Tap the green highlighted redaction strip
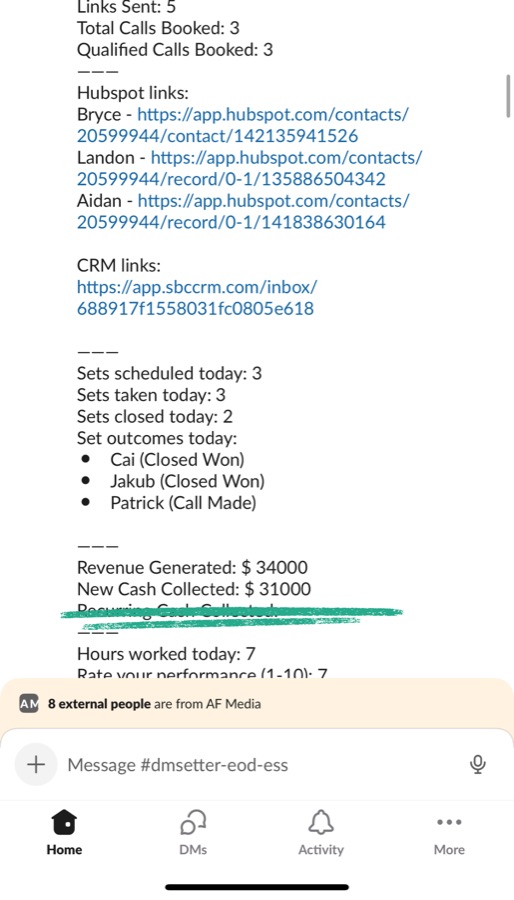Screen dimensions: 514x900 click(x=232, y=616)
